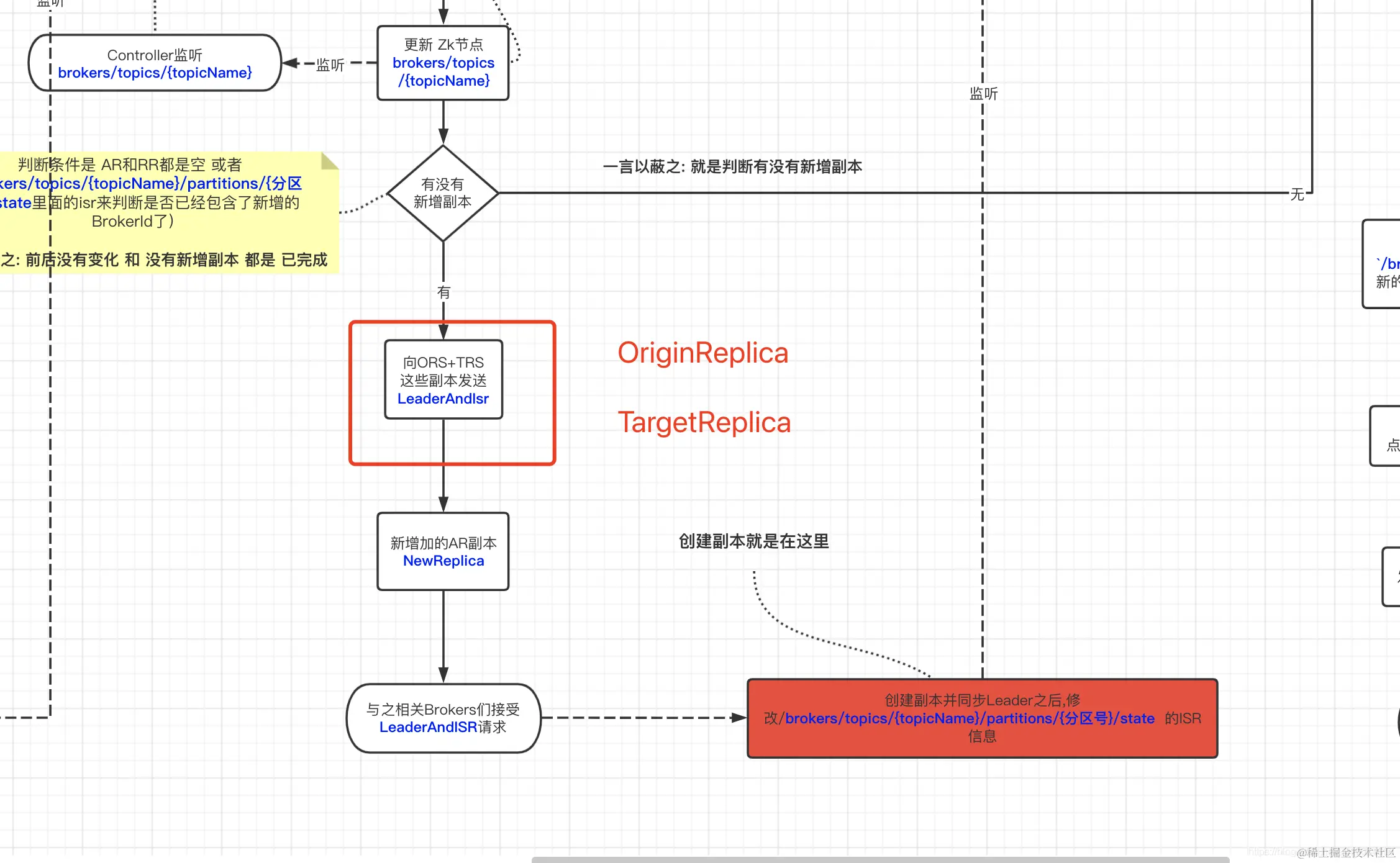Image resolution: width=1400 pixels, height=863 pixels.
Task: Click the 创建副本就是在这里 annotation text
Action: click(753, 541)
